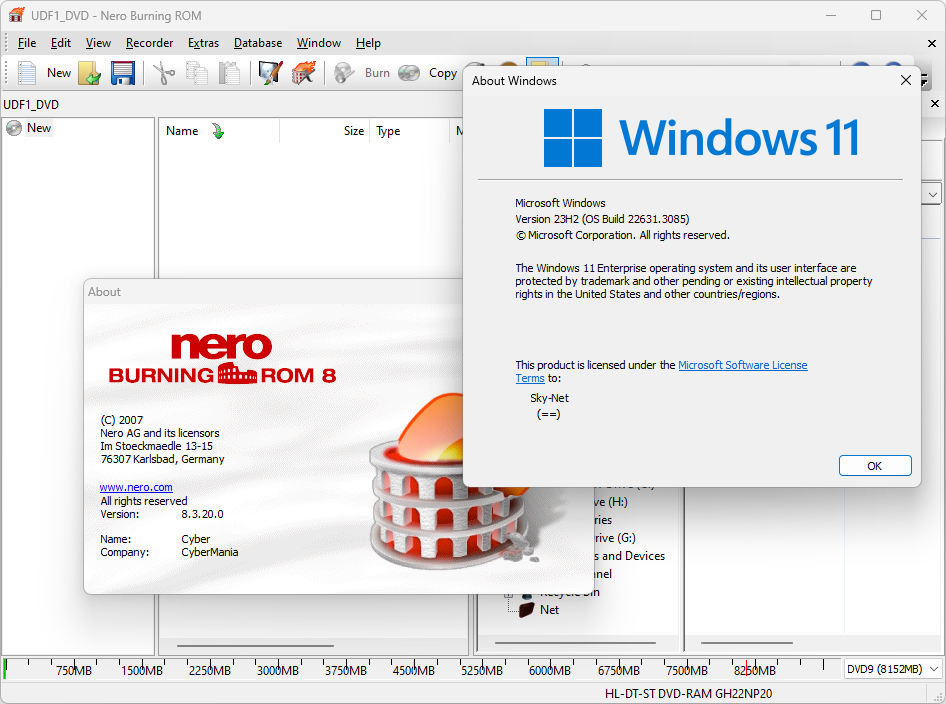The height and width of the screenshot is (704, 946).
Task: Open the Window menu
Action: tap(319, 43)
